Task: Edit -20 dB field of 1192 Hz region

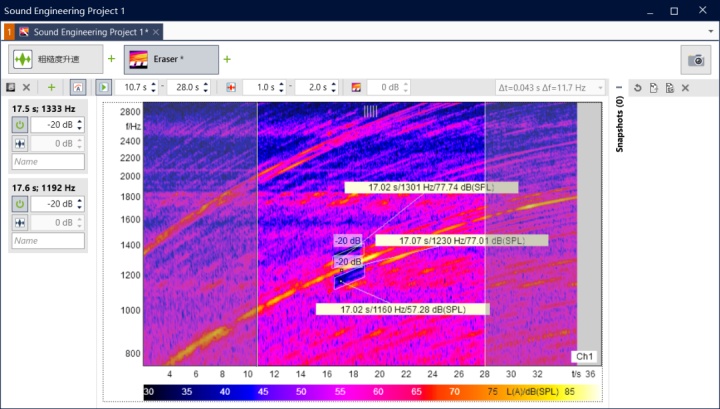Action: pos(53,204)
